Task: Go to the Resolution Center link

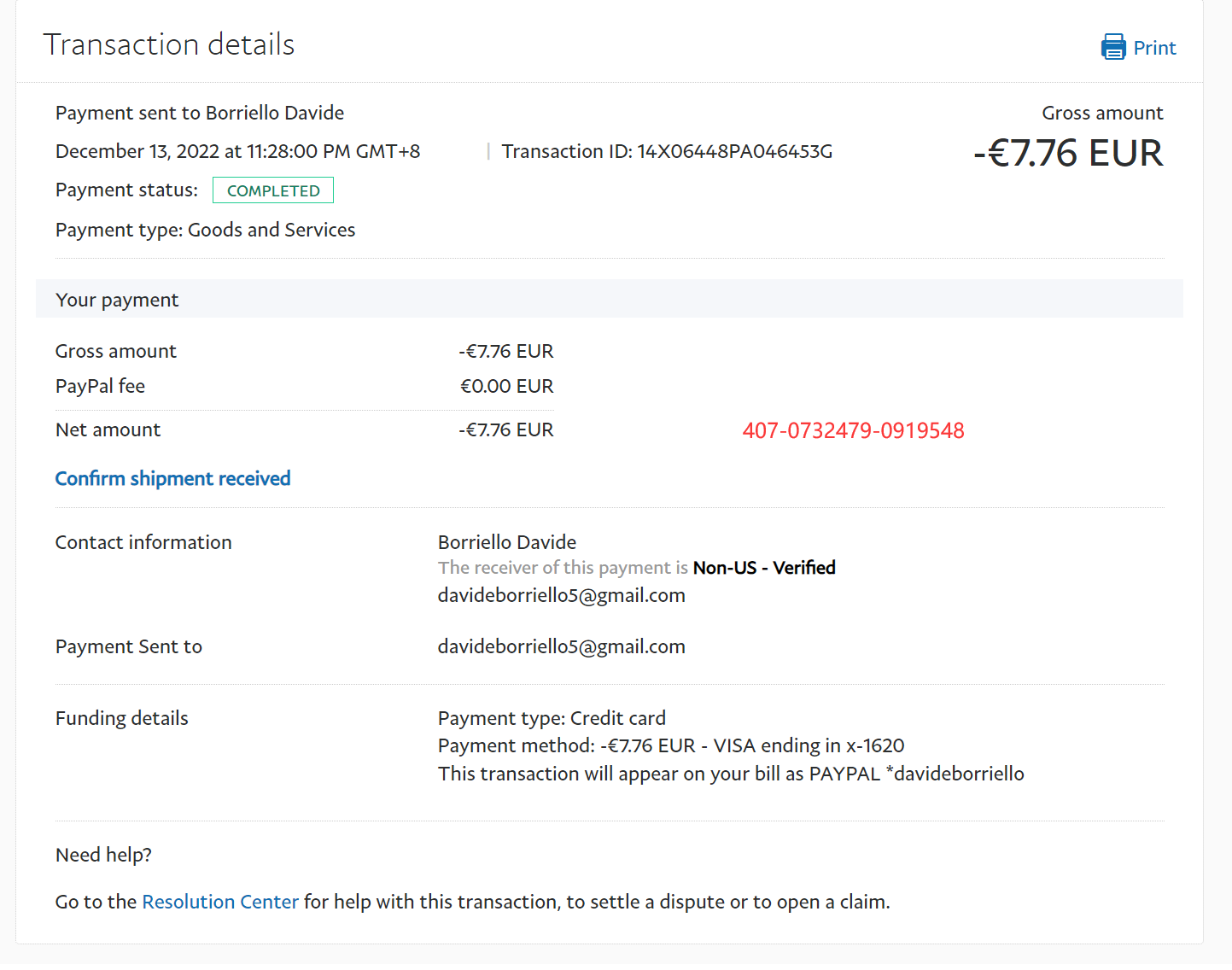Action: coord(219,902)
